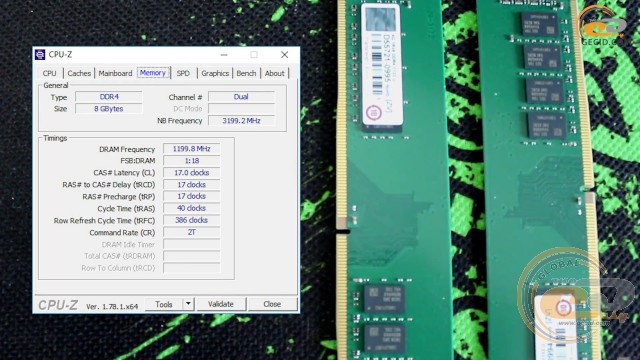This screenshot has width=640, height=360.
Task: Switch to the Caches tab
Action: coord(79,73)
